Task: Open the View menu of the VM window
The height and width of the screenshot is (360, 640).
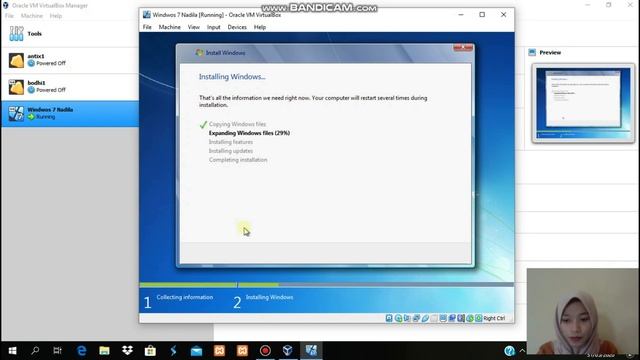Action: (193, 27)
